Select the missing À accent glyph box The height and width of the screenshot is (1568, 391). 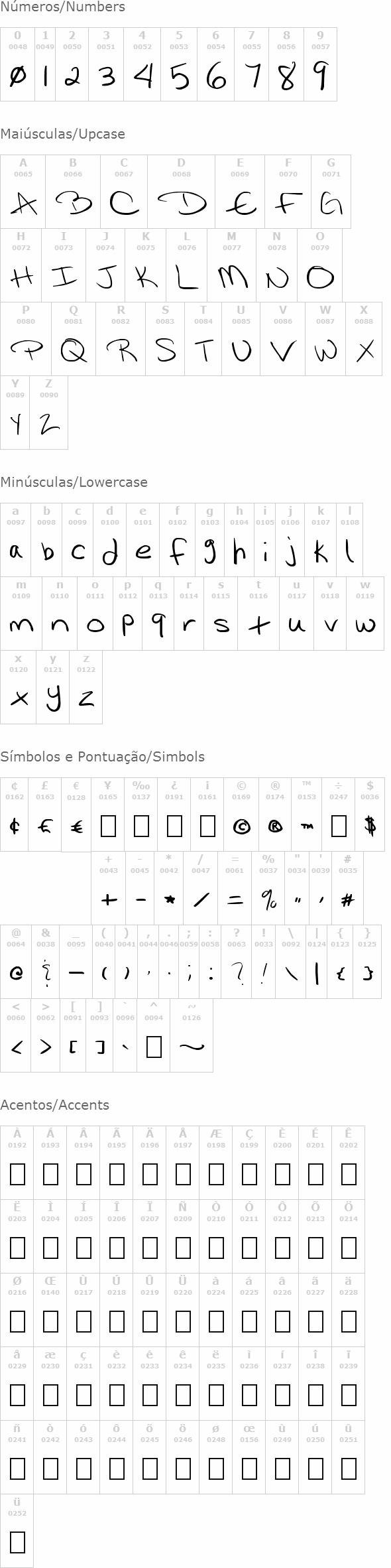tap(17, 1174)
